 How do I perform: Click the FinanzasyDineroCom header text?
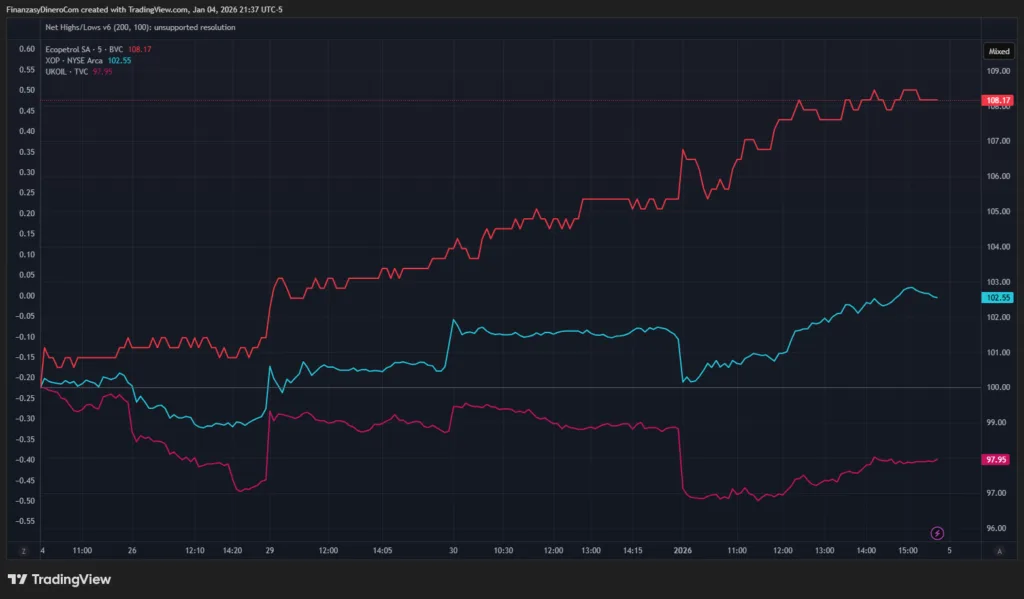[x=43, y=10]
